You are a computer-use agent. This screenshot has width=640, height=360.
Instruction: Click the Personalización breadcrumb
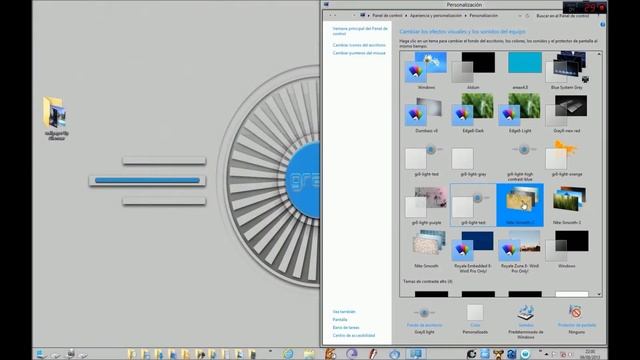[483, 16]
